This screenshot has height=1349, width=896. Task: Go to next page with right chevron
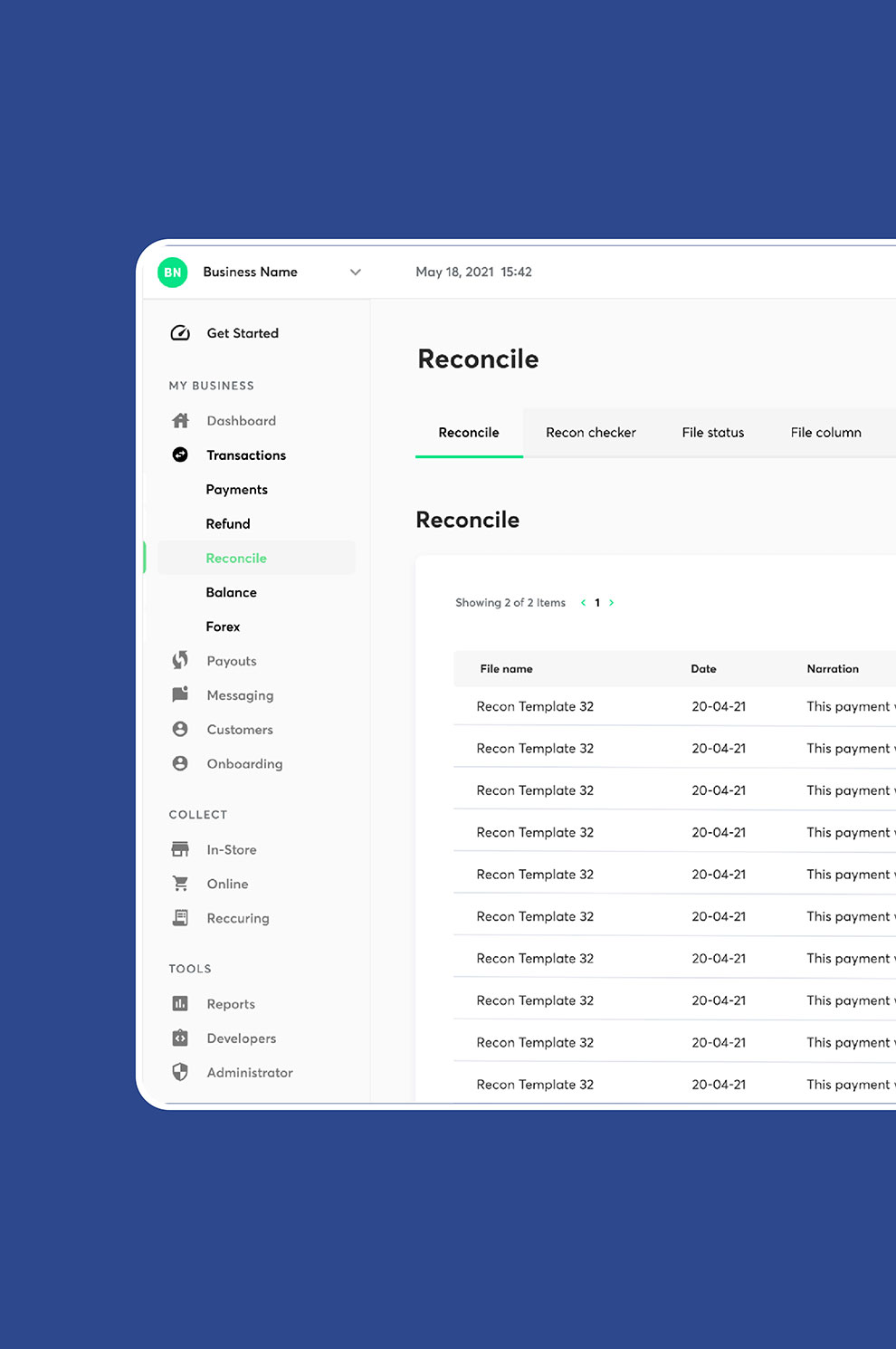(x=612, y=603)
